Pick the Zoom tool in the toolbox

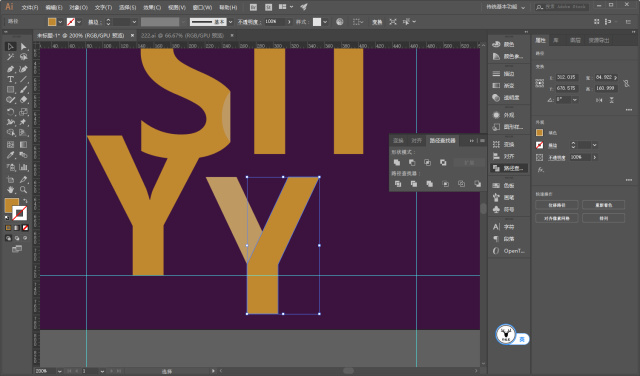click(23, 189)
